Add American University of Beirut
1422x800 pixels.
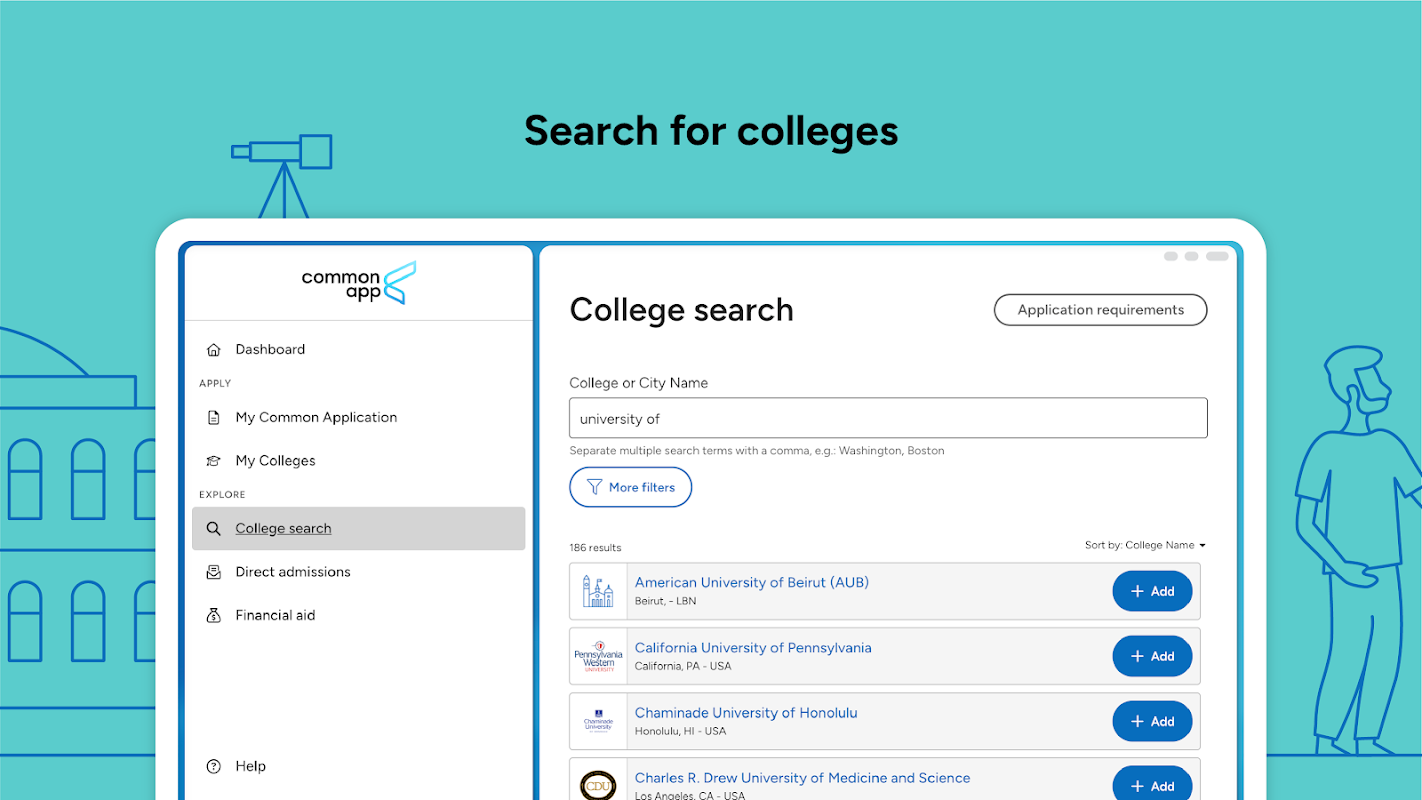1152,591
